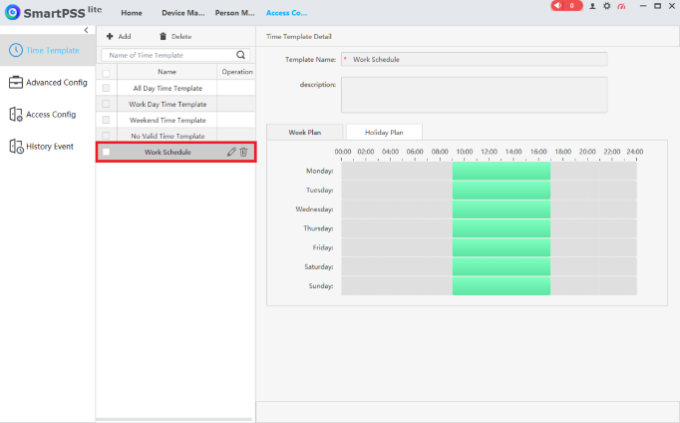This screenshot has height=423, width=680.
Task: Open History Event in the sidebar
Action: point(48,147)
